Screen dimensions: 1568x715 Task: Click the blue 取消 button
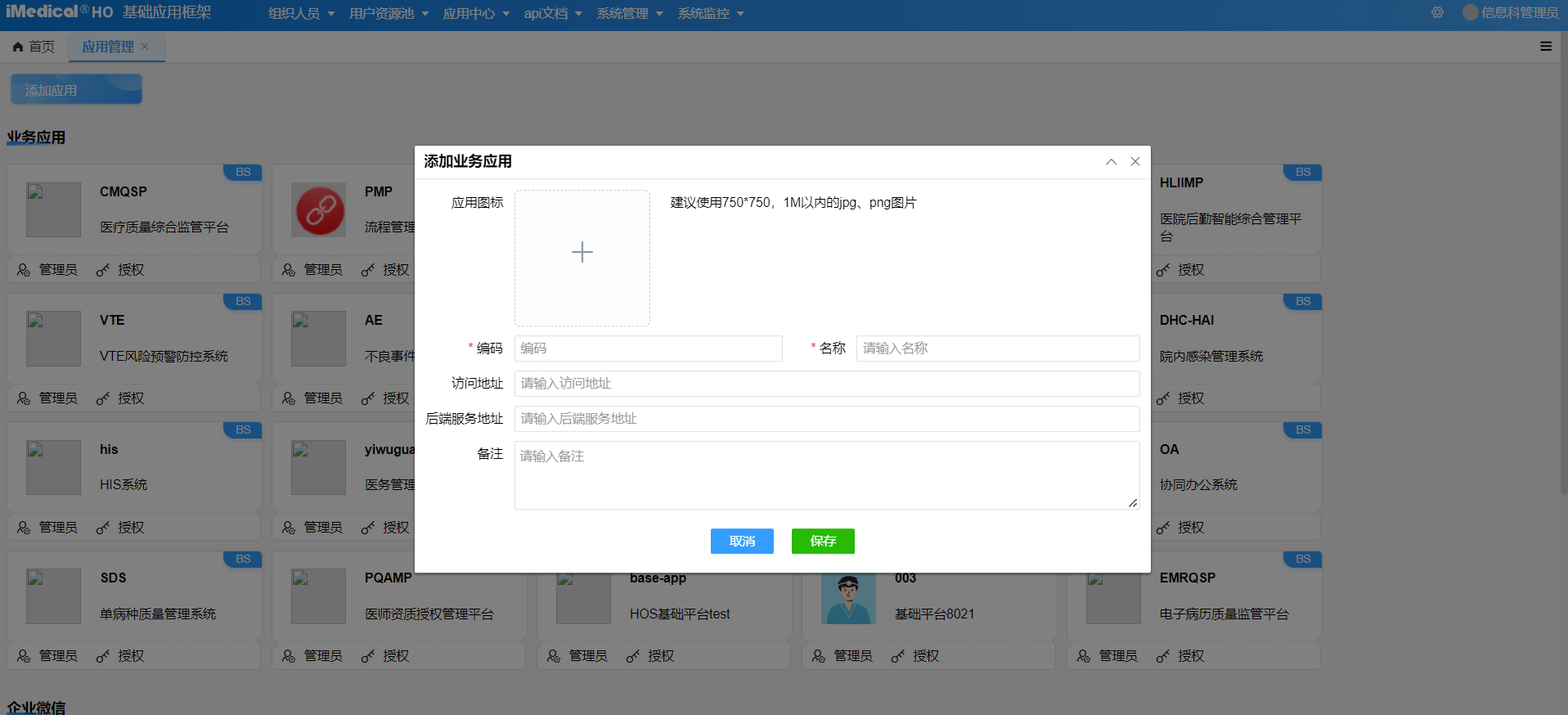(742, 541)
